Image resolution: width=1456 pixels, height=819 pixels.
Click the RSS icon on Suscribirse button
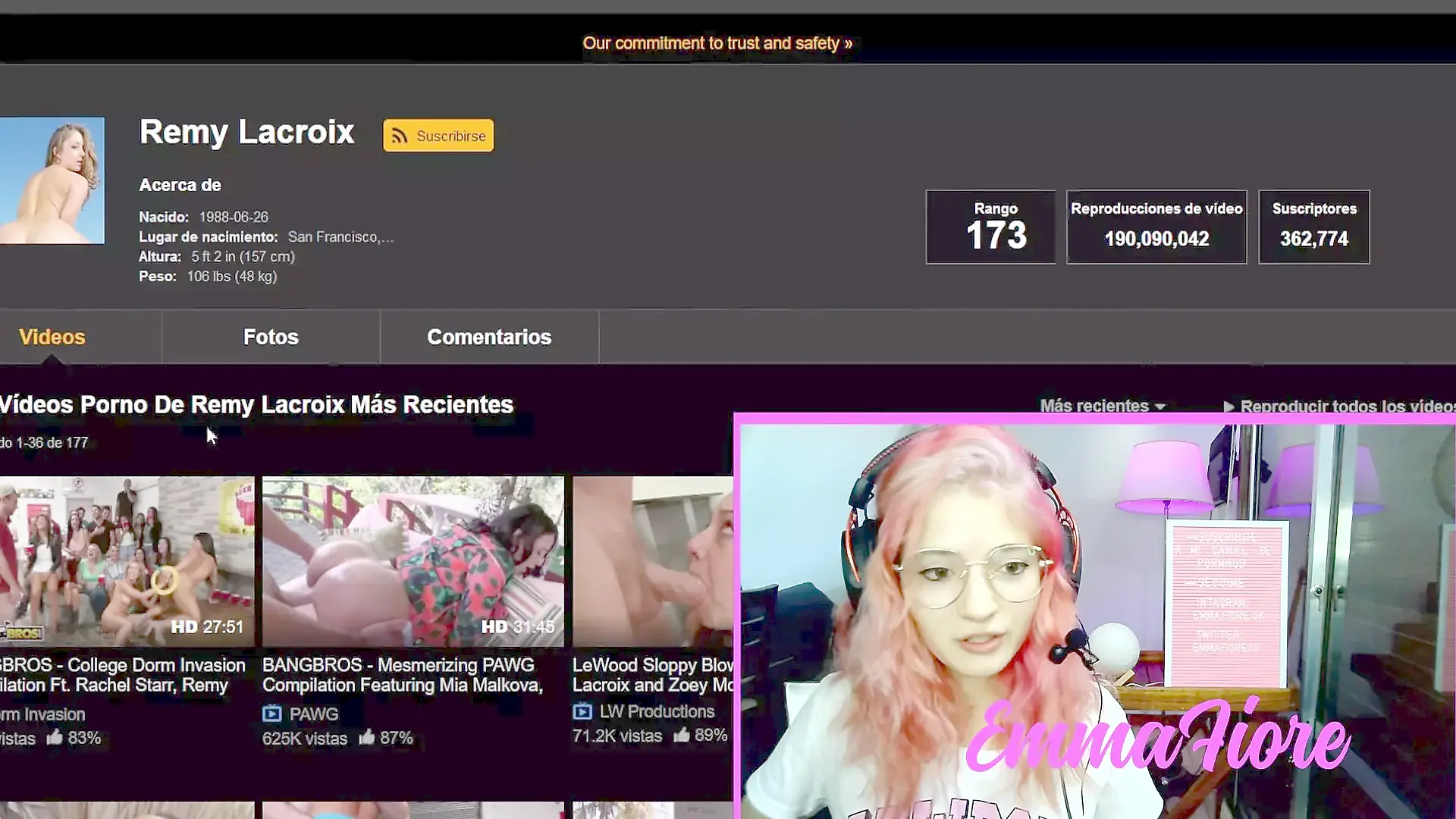coord(400,136)
